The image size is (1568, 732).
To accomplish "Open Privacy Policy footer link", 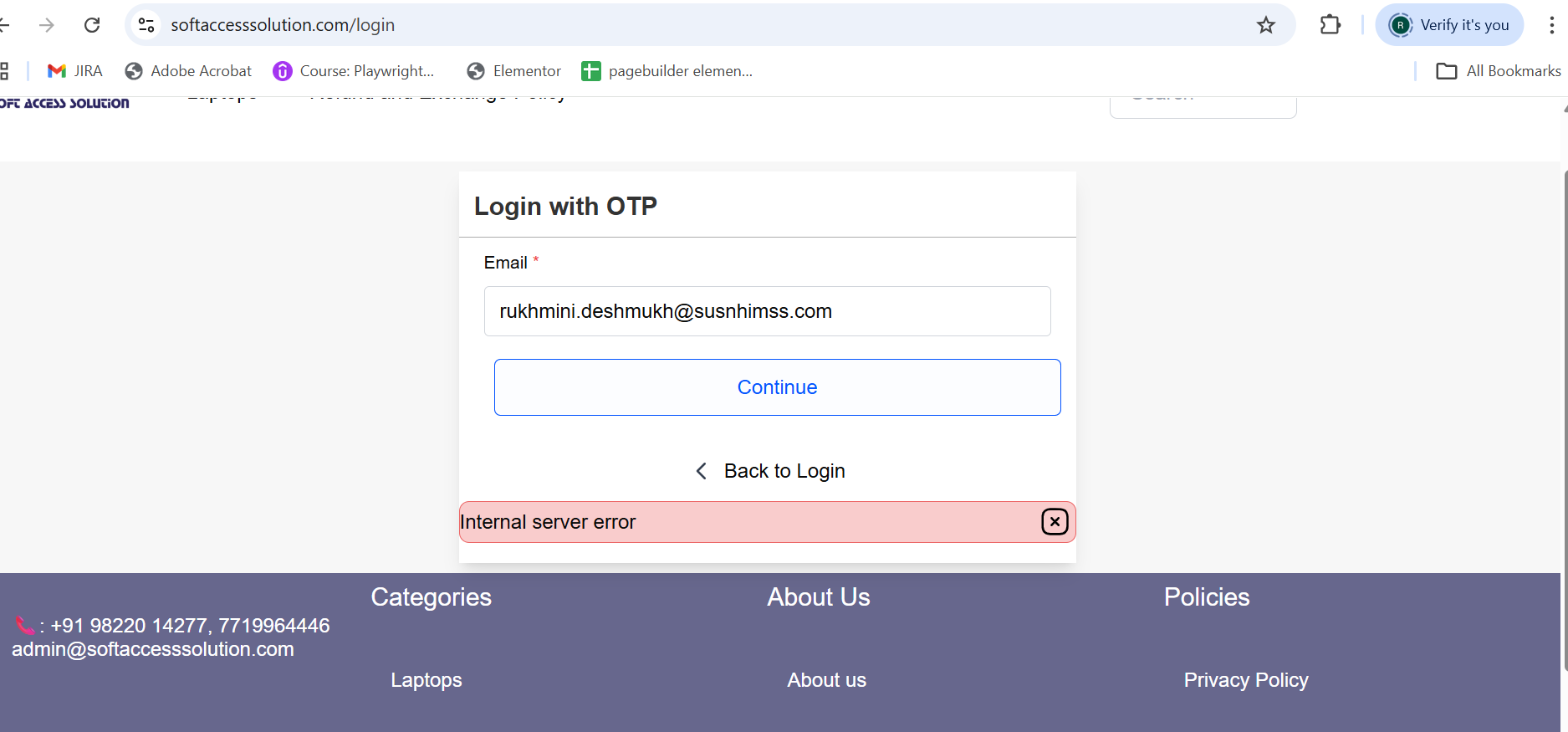I will pos(1246,680).
